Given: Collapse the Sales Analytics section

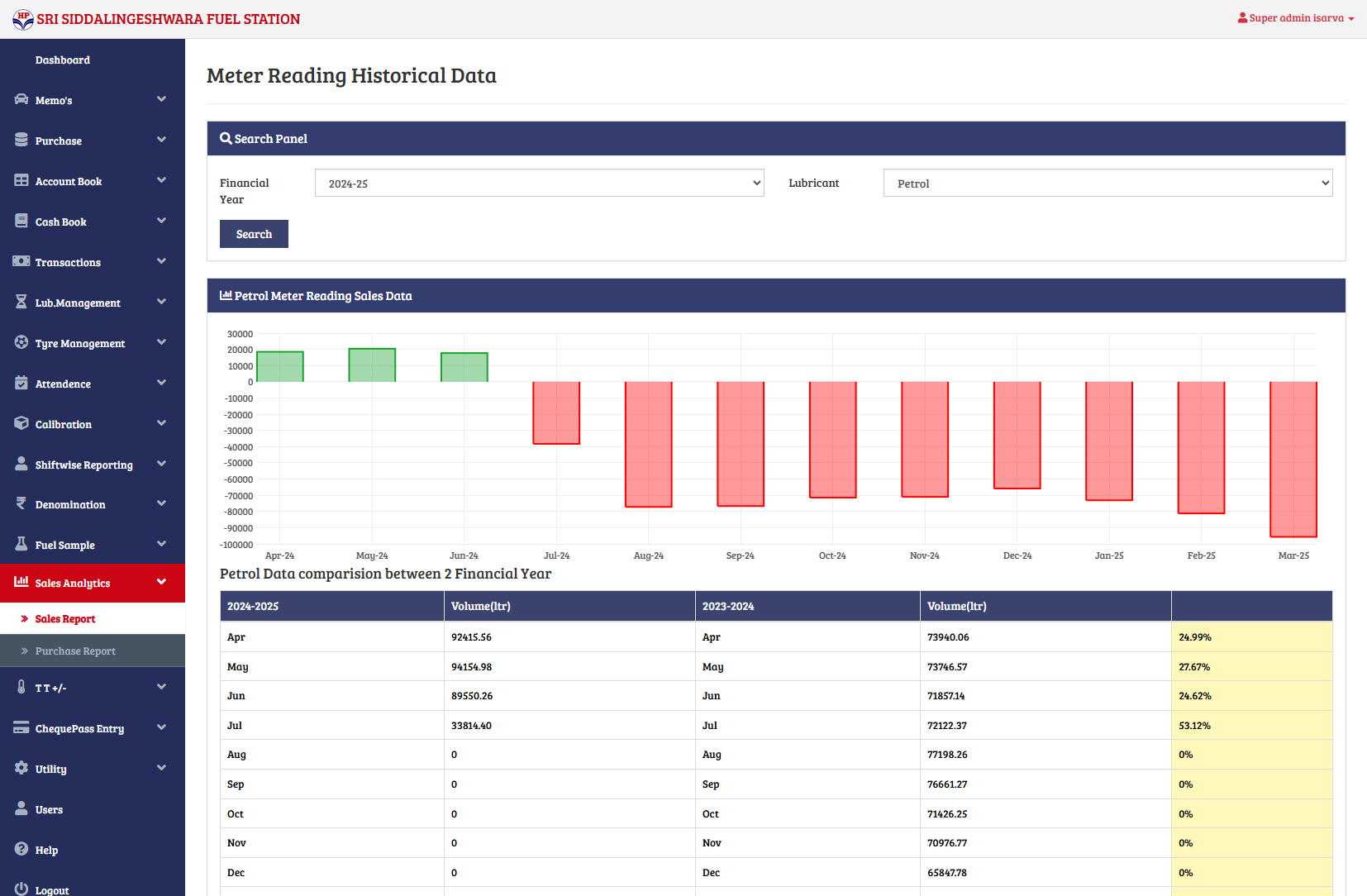Looking at the screenshot, I should point(161,582).
